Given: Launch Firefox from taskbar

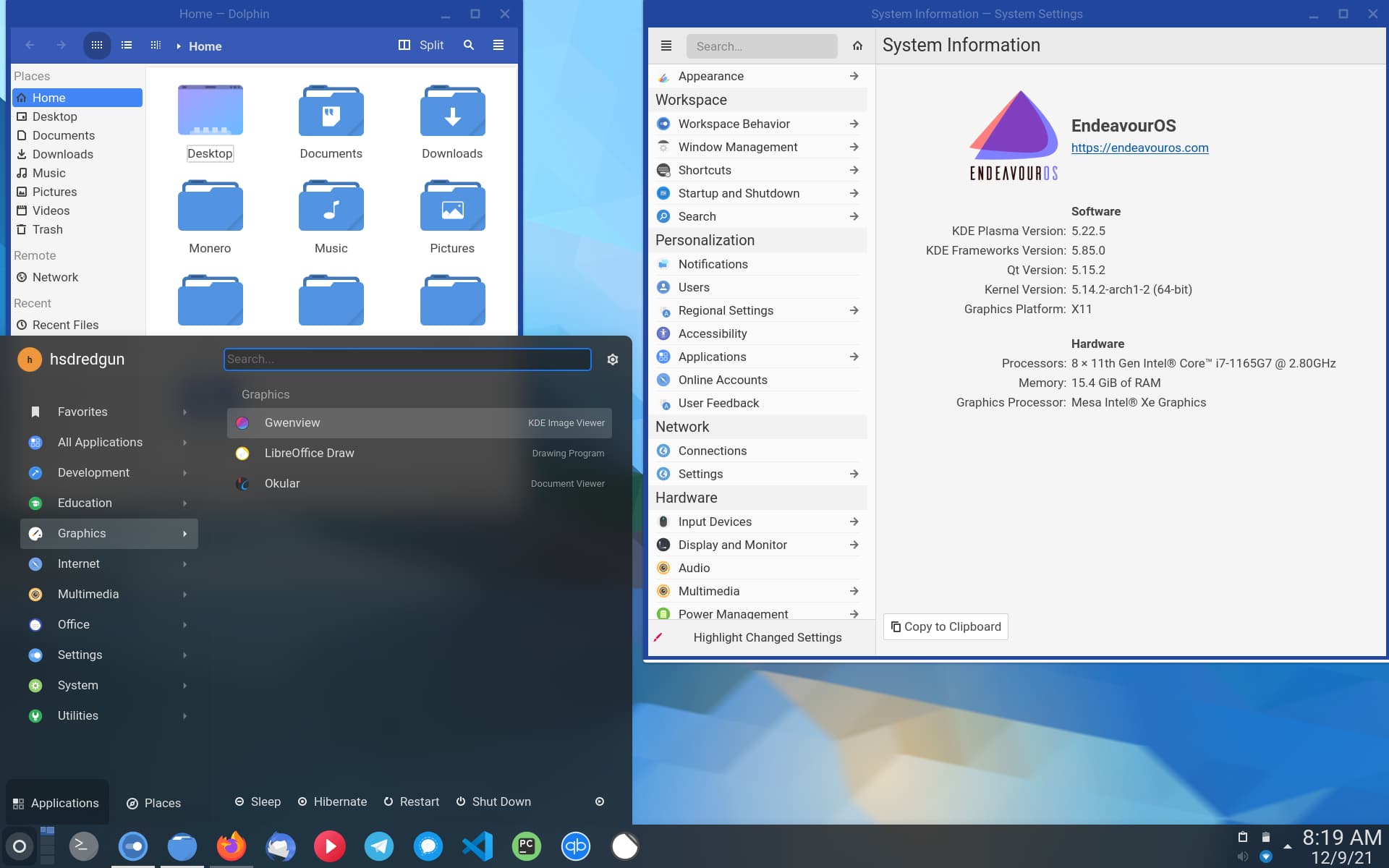Looking at the screenshot, I should click(231, 846).
